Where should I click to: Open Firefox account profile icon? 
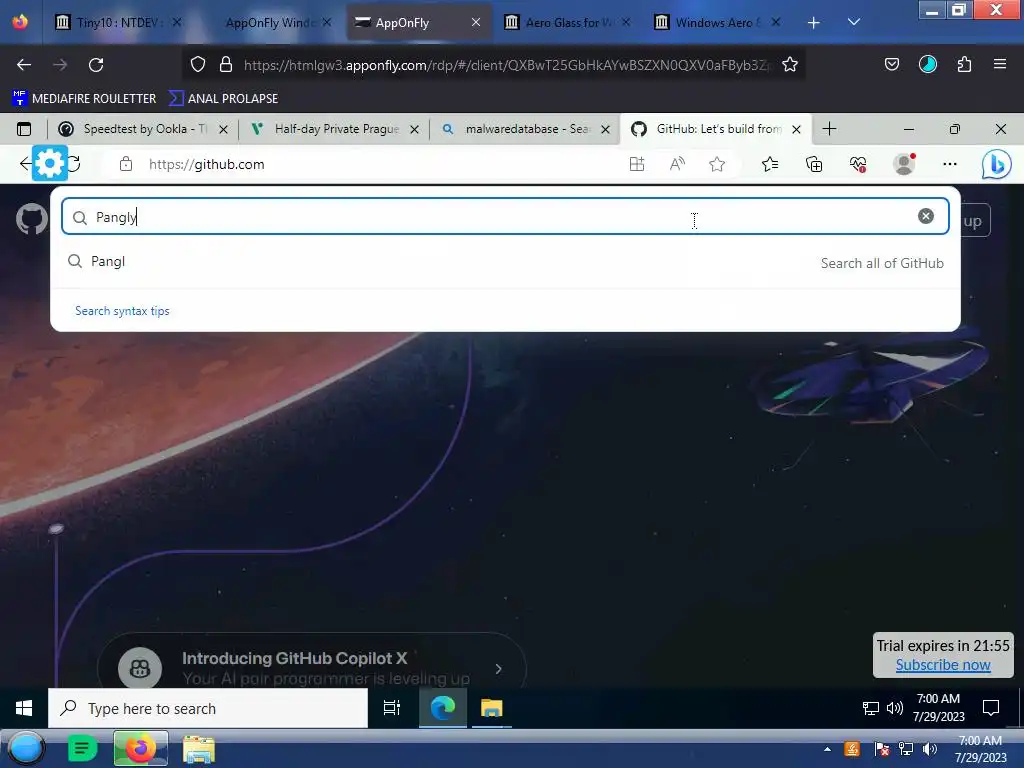coord(927,65)
